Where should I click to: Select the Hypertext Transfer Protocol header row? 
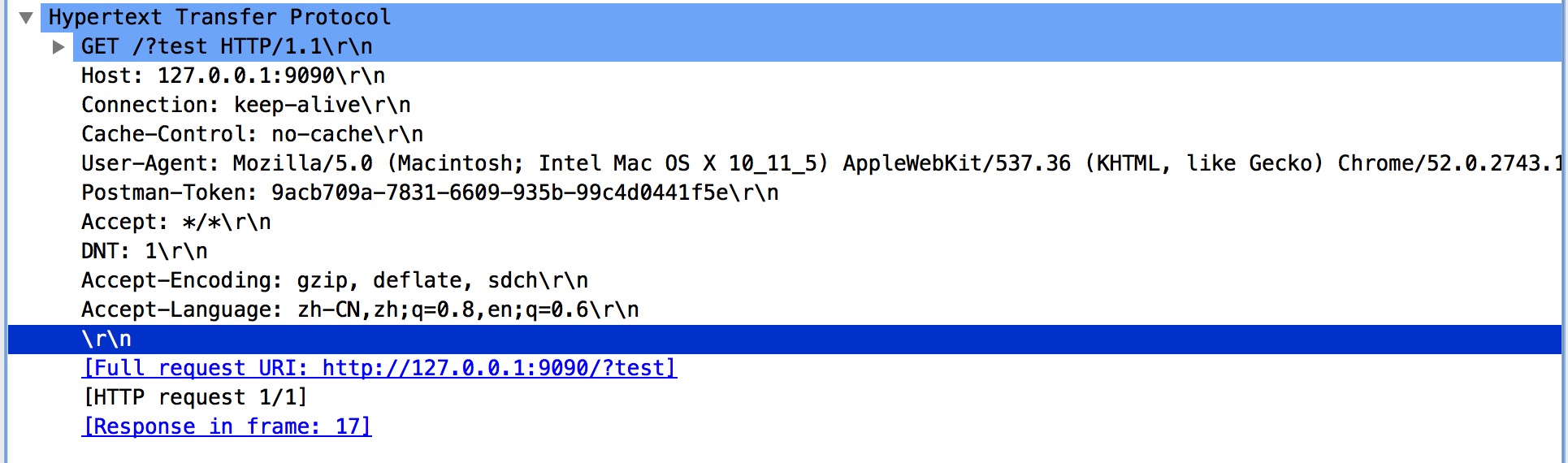click(785, 17)
